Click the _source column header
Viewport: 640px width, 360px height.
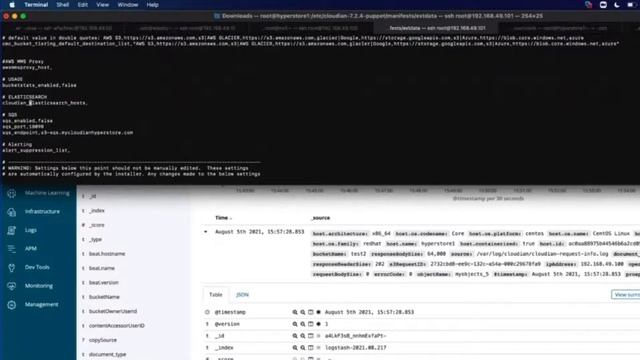coord(321,218)
